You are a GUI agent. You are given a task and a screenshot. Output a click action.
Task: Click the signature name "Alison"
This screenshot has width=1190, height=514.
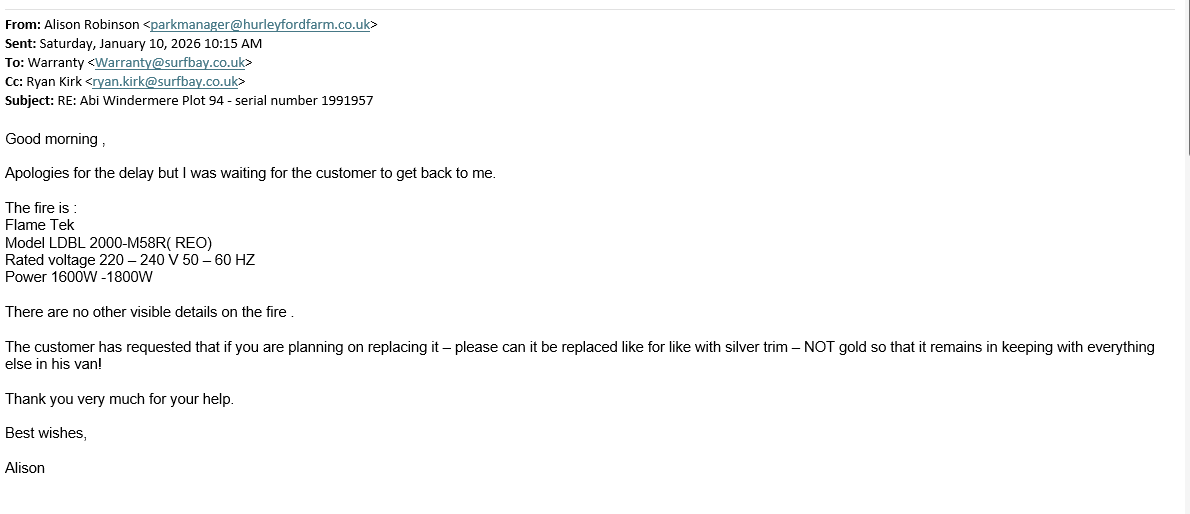tap(25, 468)
